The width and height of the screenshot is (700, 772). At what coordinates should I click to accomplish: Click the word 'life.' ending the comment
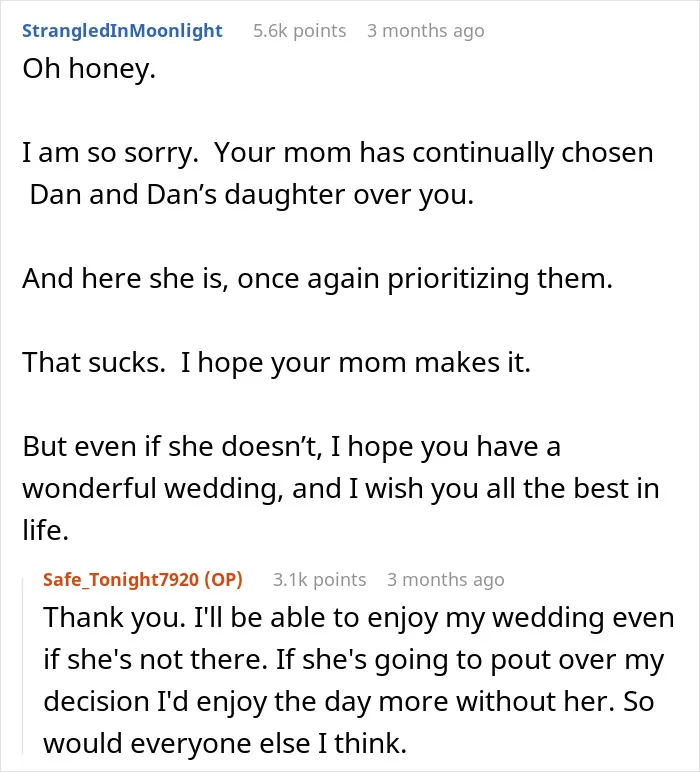tap(45, 531)
